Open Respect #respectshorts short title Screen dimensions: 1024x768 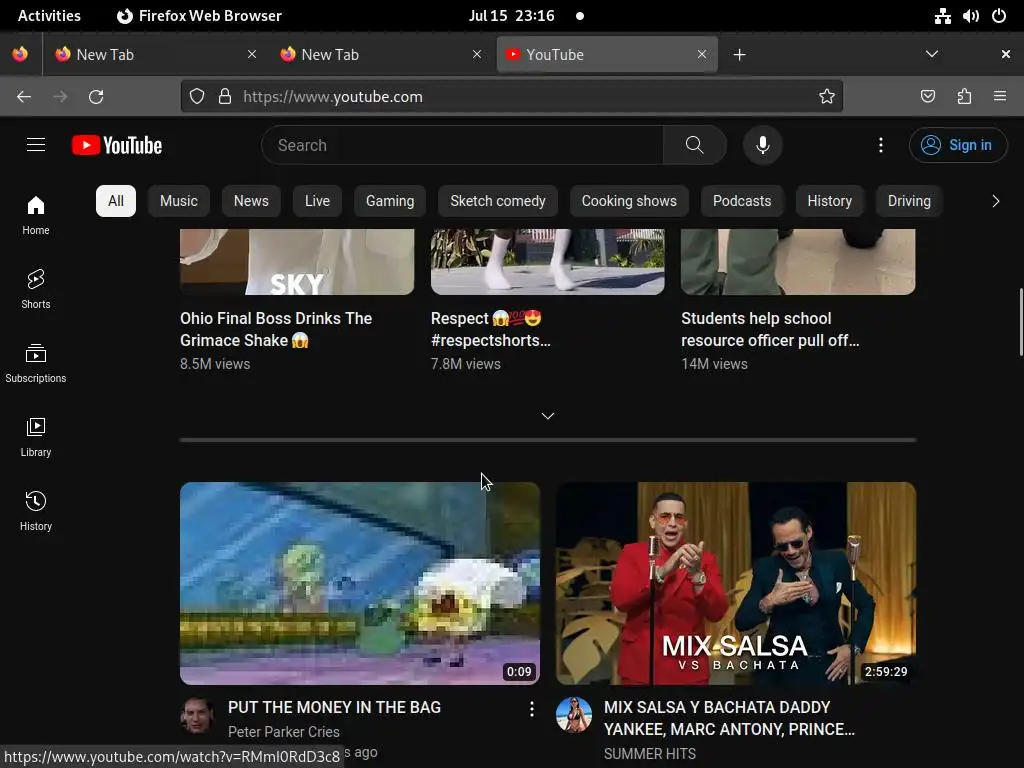490,329
